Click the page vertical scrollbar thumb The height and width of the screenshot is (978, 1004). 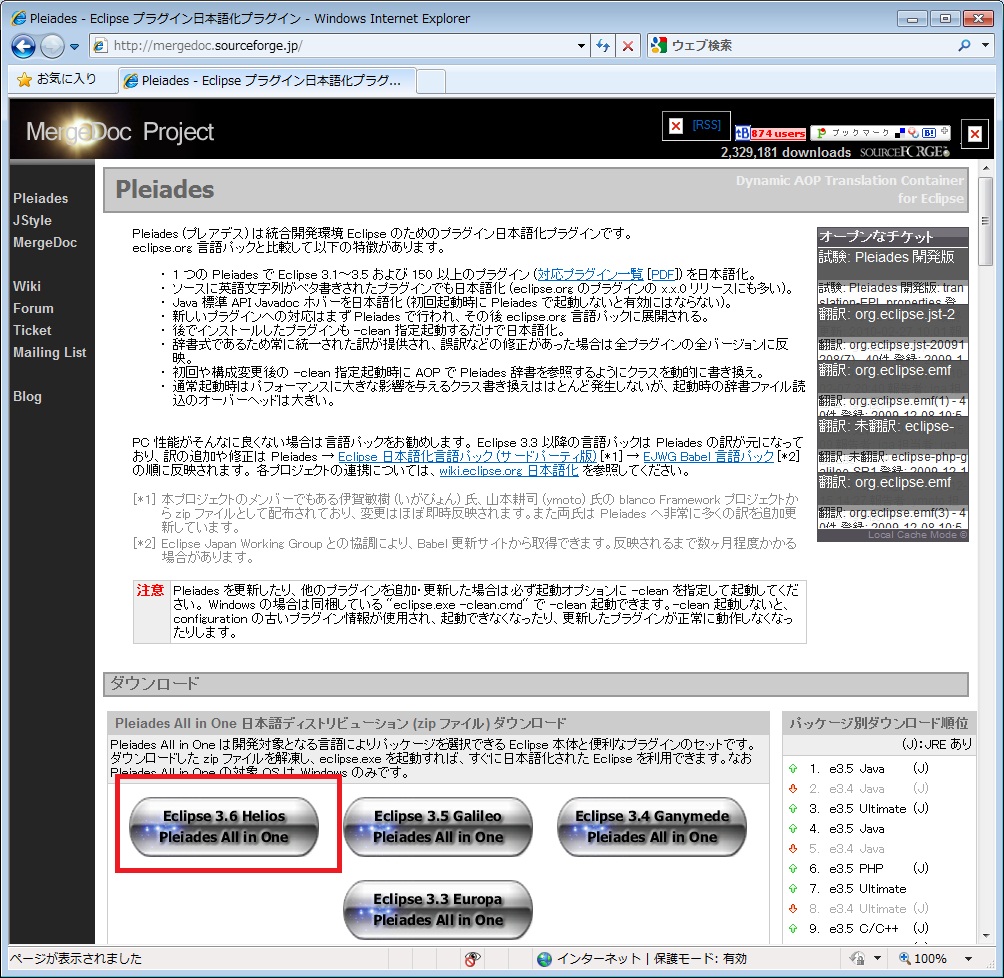coord(985,220)
